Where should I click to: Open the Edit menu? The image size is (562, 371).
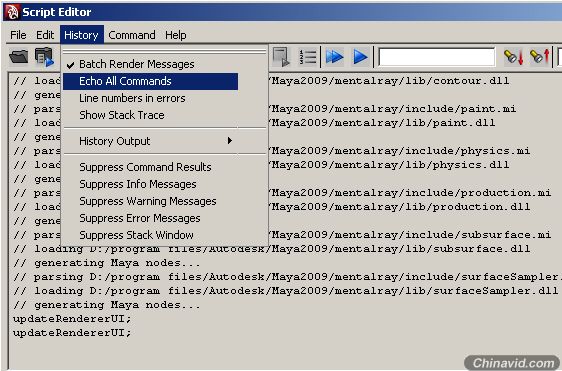tap(45, 35)
